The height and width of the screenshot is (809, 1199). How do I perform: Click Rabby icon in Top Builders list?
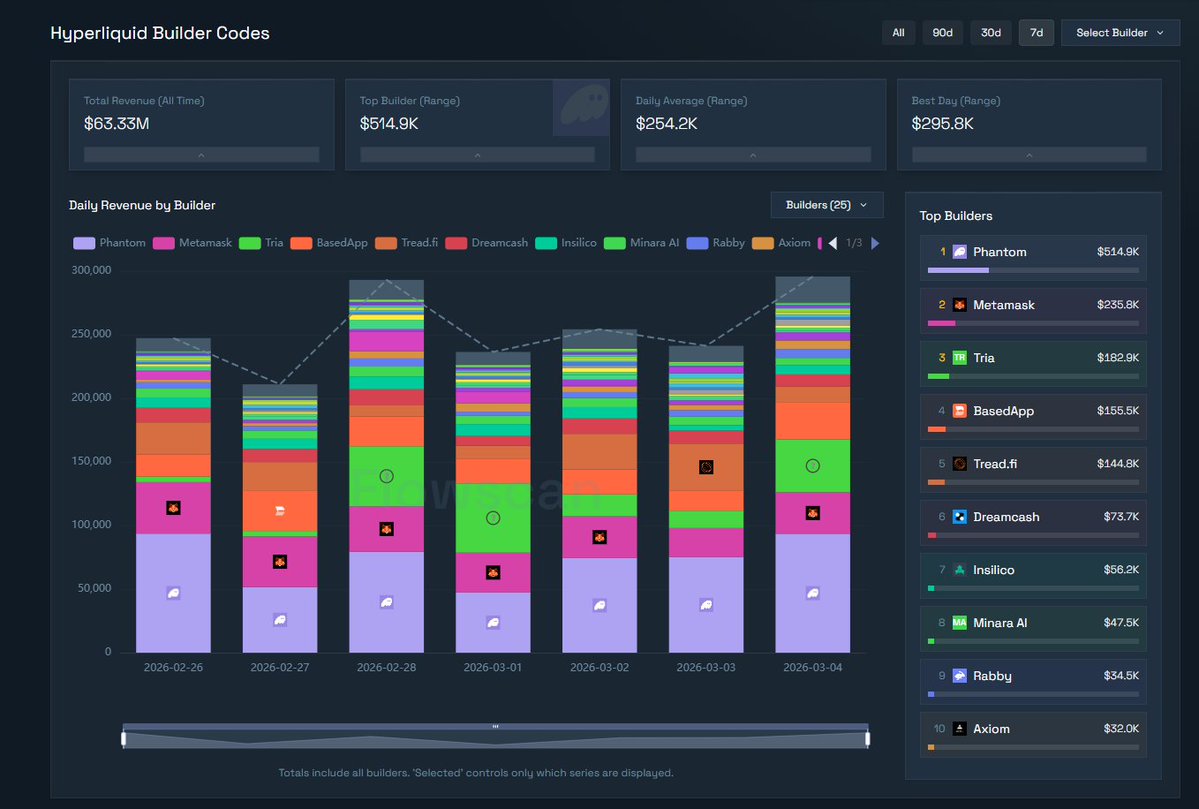959,676
